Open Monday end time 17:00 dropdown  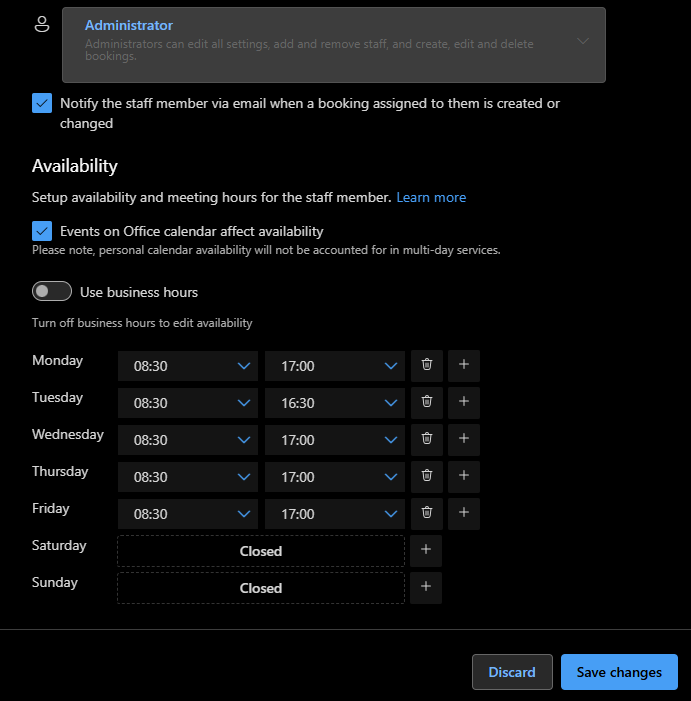pyautogui.click(x=335, y=366)
